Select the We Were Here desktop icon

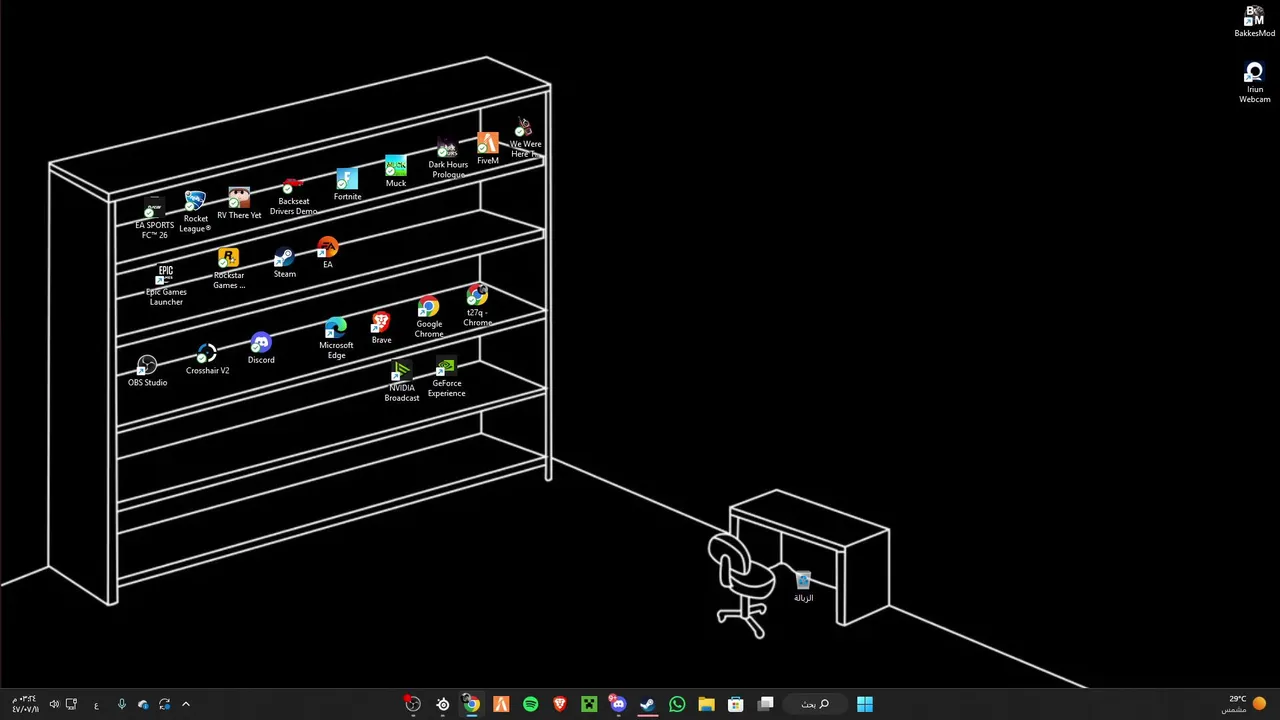525,139
